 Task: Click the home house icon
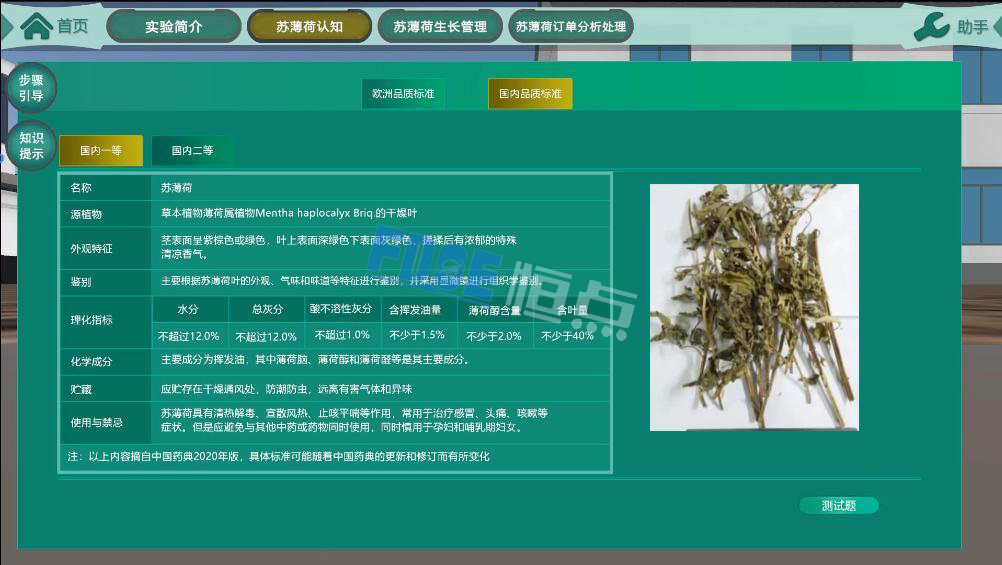click(36, 26)
